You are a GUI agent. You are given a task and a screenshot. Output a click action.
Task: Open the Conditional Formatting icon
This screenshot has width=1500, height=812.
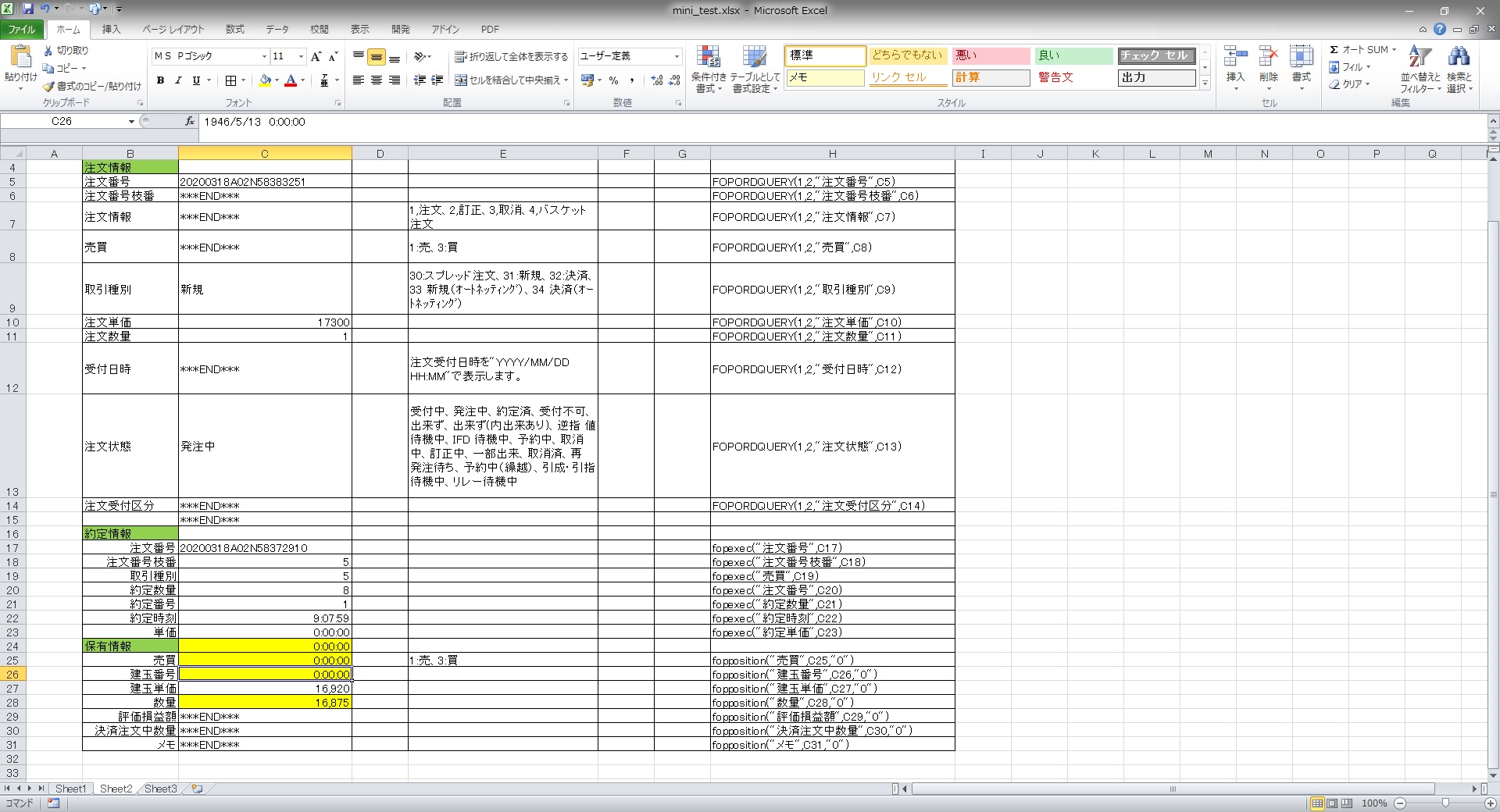(708, 59)
